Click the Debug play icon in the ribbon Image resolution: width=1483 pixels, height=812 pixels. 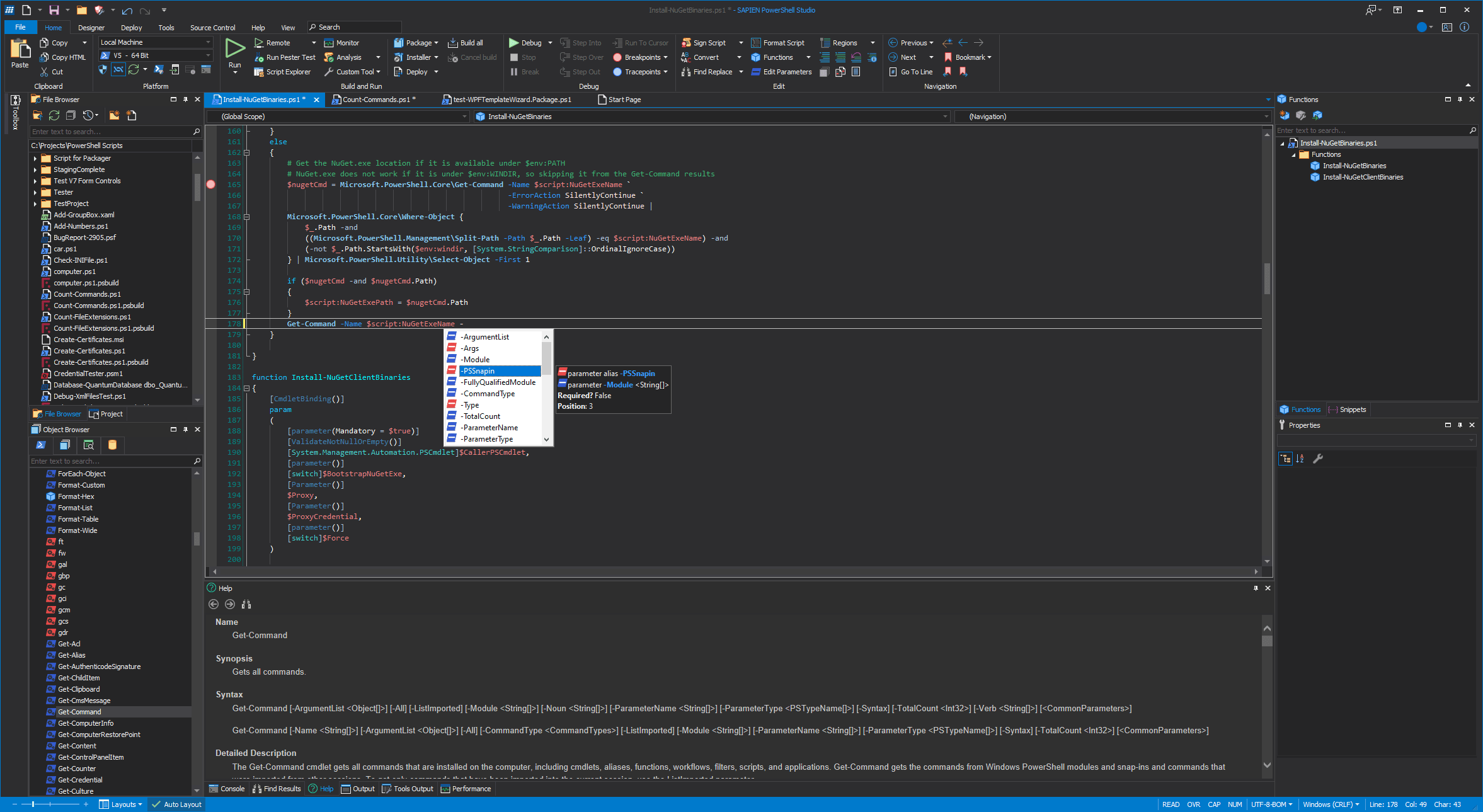pyautogui.click(x=514, y=43)
